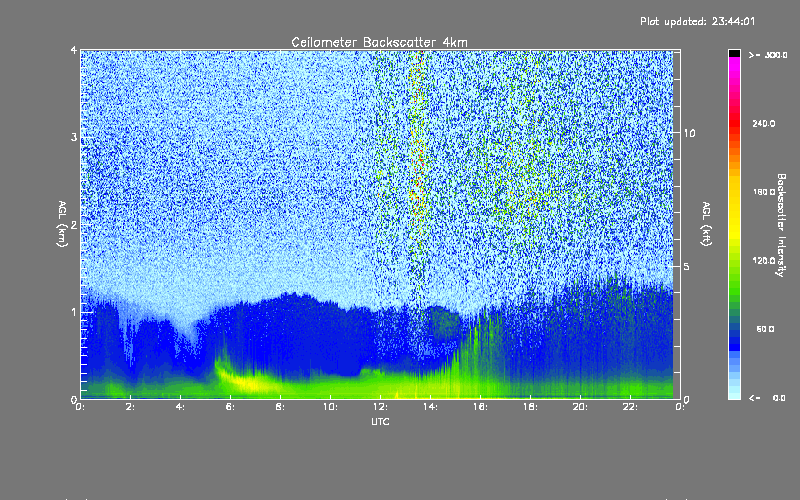Click the 'Plot updated: 23:44:01' timestamp
The width and height of the screenshot is (800, 500).
click(697, 21)
